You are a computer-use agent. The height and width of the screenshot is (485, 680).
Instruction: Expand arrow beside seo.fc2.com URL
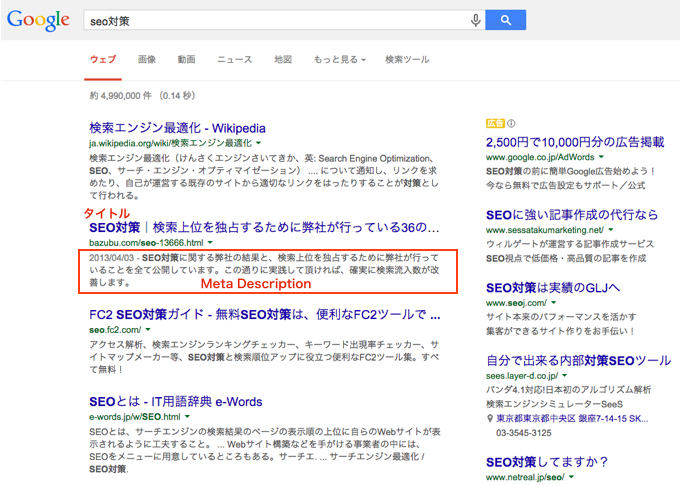point(148,330)
